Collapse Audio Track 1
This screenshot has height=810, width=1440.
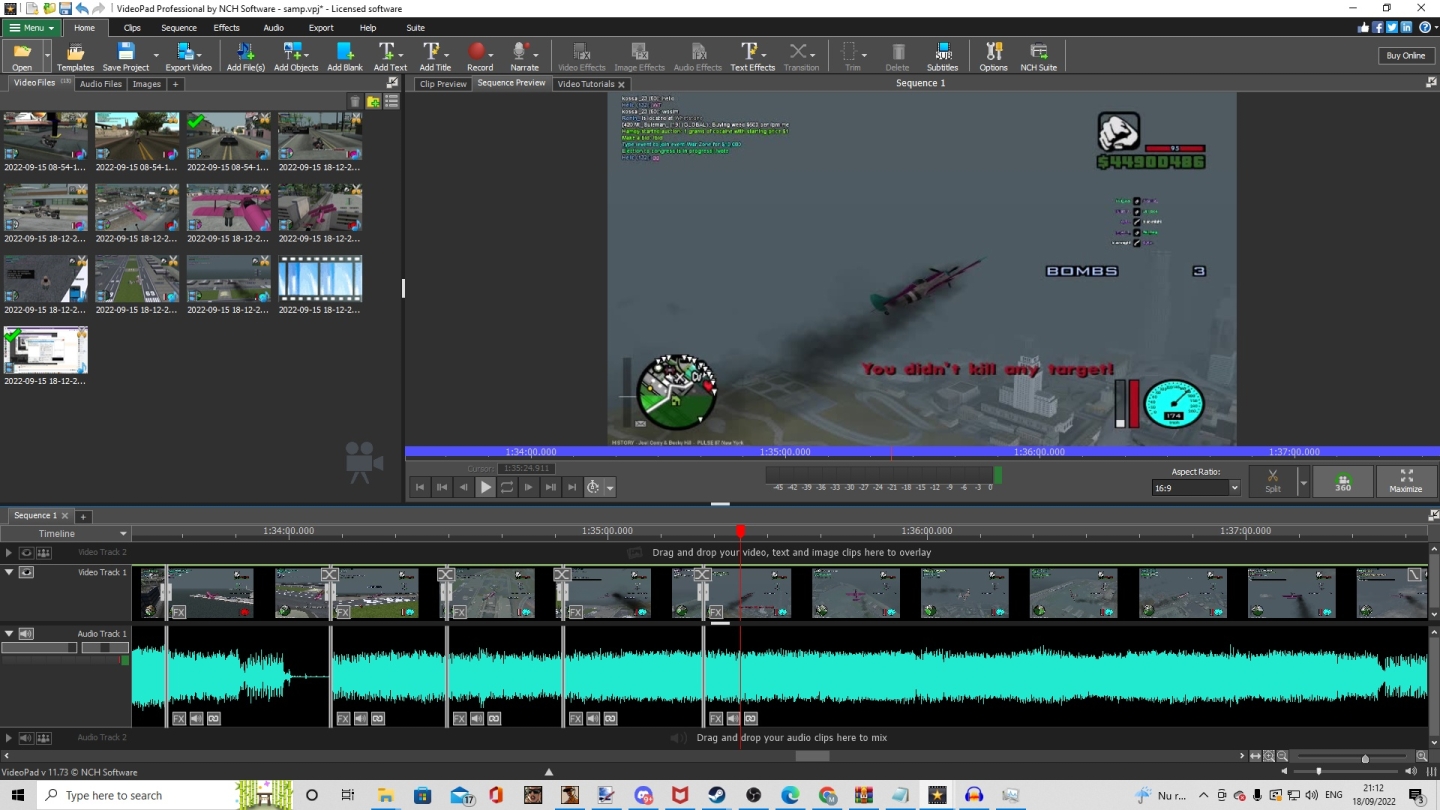tap(9, 633)
